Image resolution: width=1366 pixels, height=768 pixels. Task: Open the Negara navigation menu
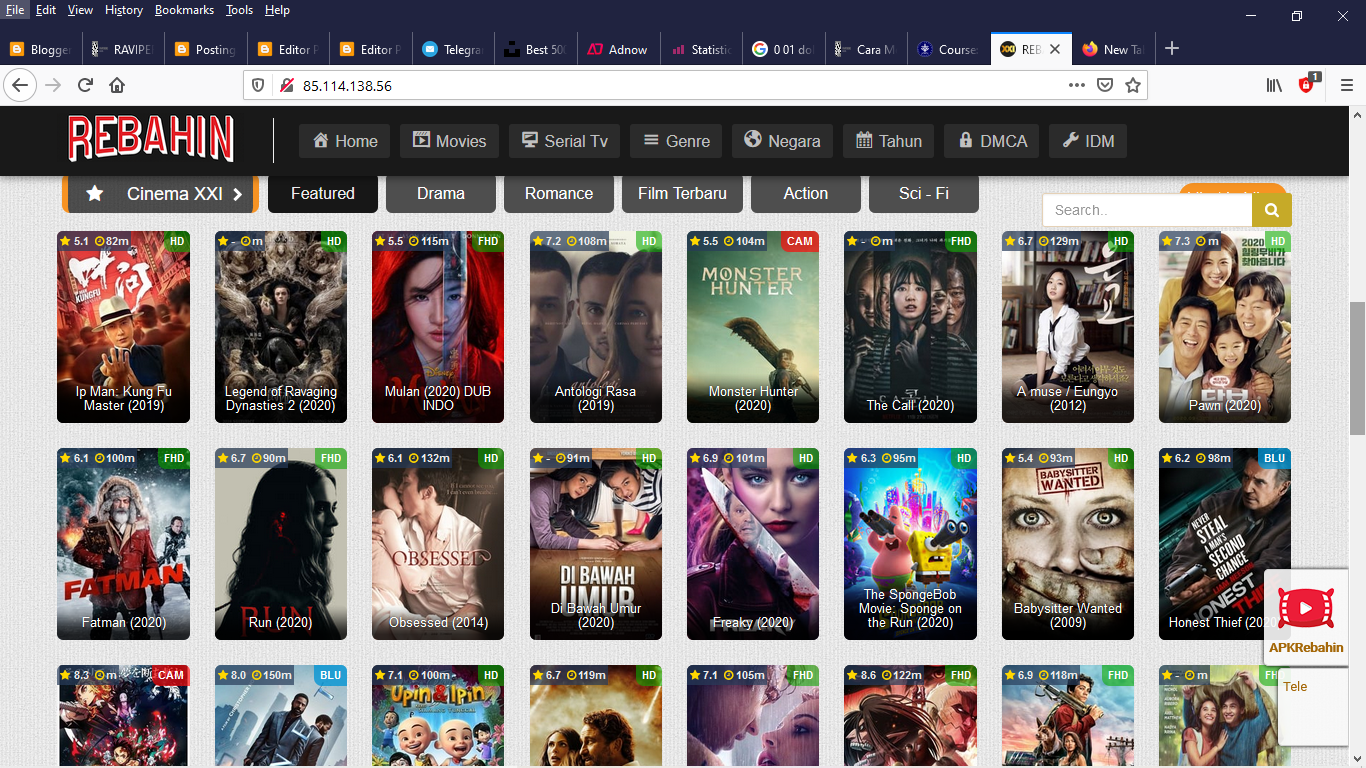[783, 141]
